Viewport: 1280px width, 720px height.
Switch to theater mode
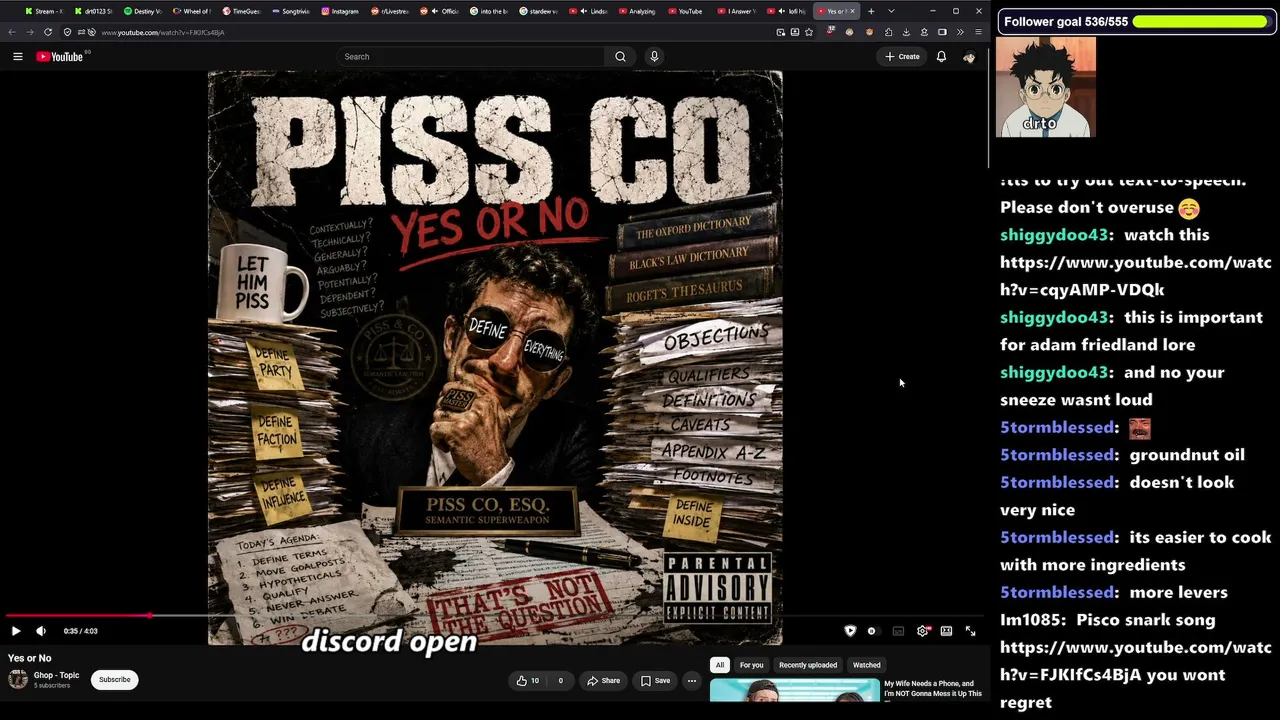click(x=946, y=631)
